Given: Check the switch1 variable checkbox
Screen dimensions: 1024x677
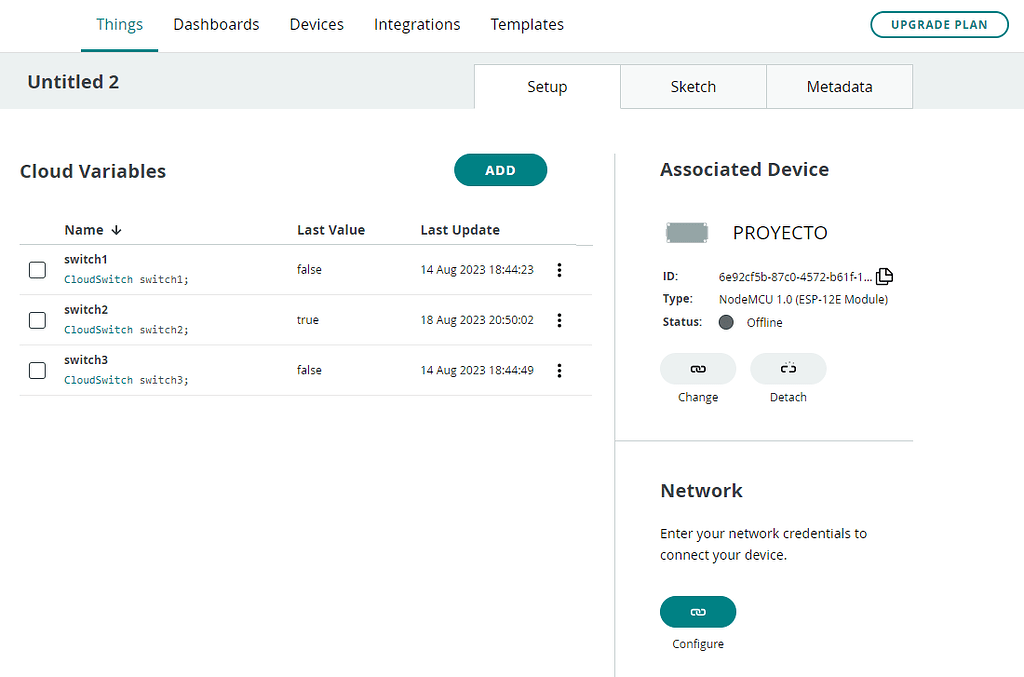Looking at the screenshot, I should pos(37,270).
